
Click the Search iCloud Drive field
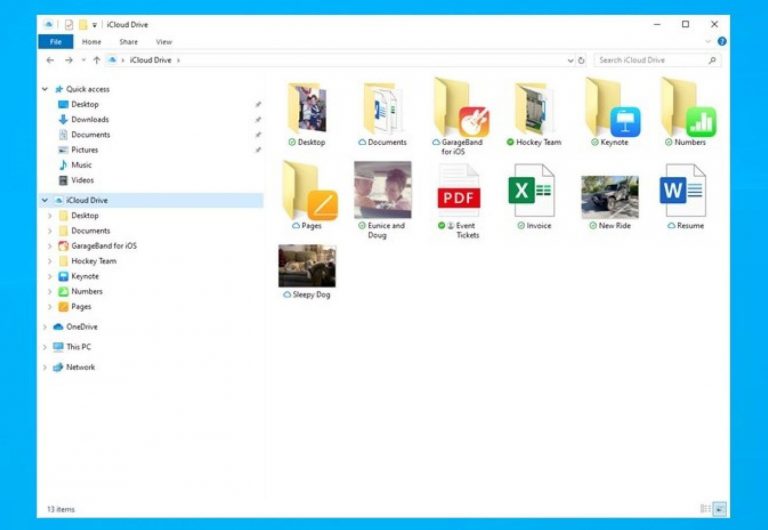650,60
